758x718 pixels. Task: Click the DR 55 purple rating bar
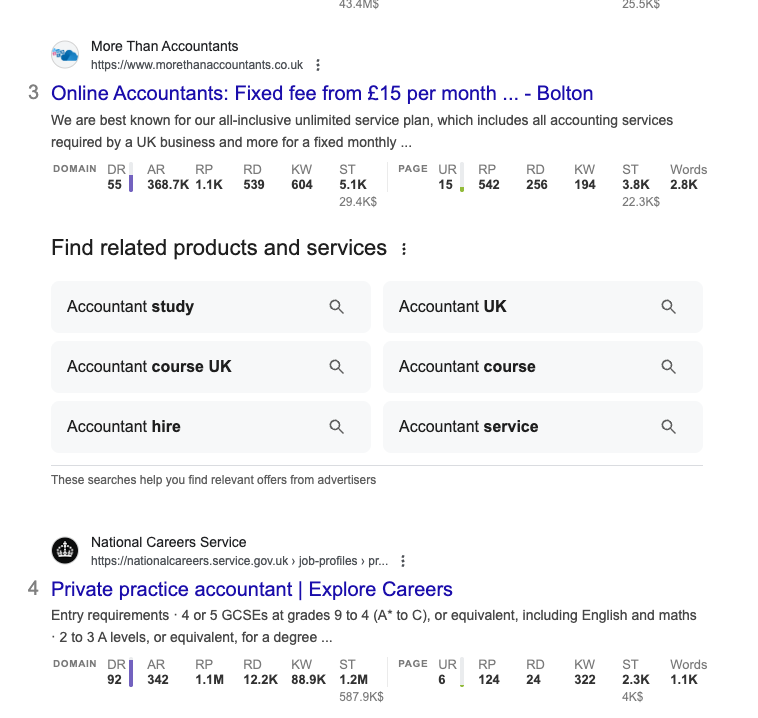(131, 177)
